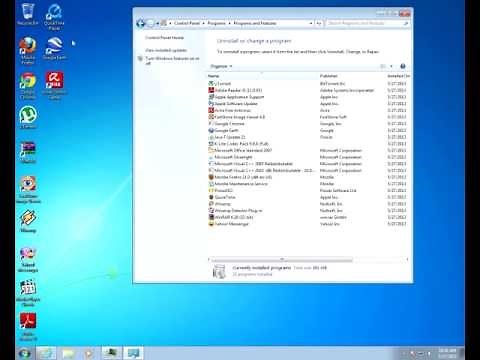Open QuickTime Player desktop shortcut

tap(54, 17)
